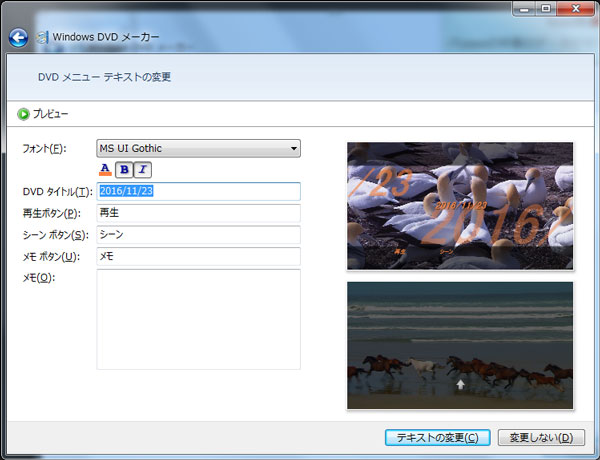Minimize the DVD Maker window
Viewport: 600px width, 460px height.
(522, 9)
